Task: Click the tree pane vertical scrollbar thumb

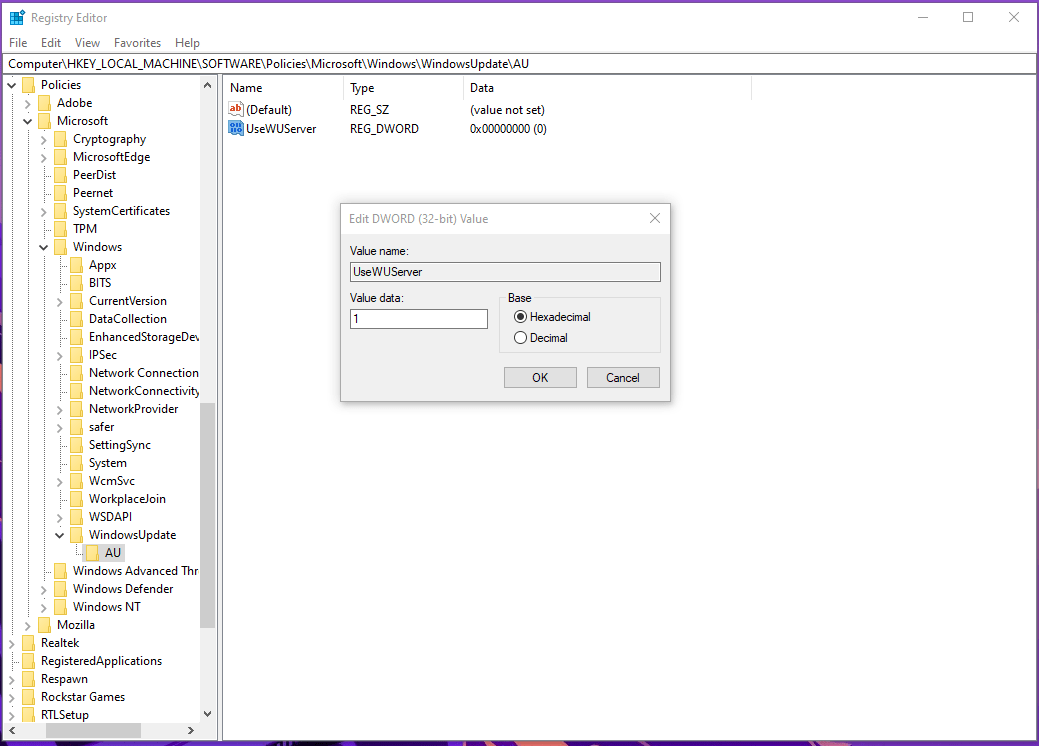Action: click(207, 515)
